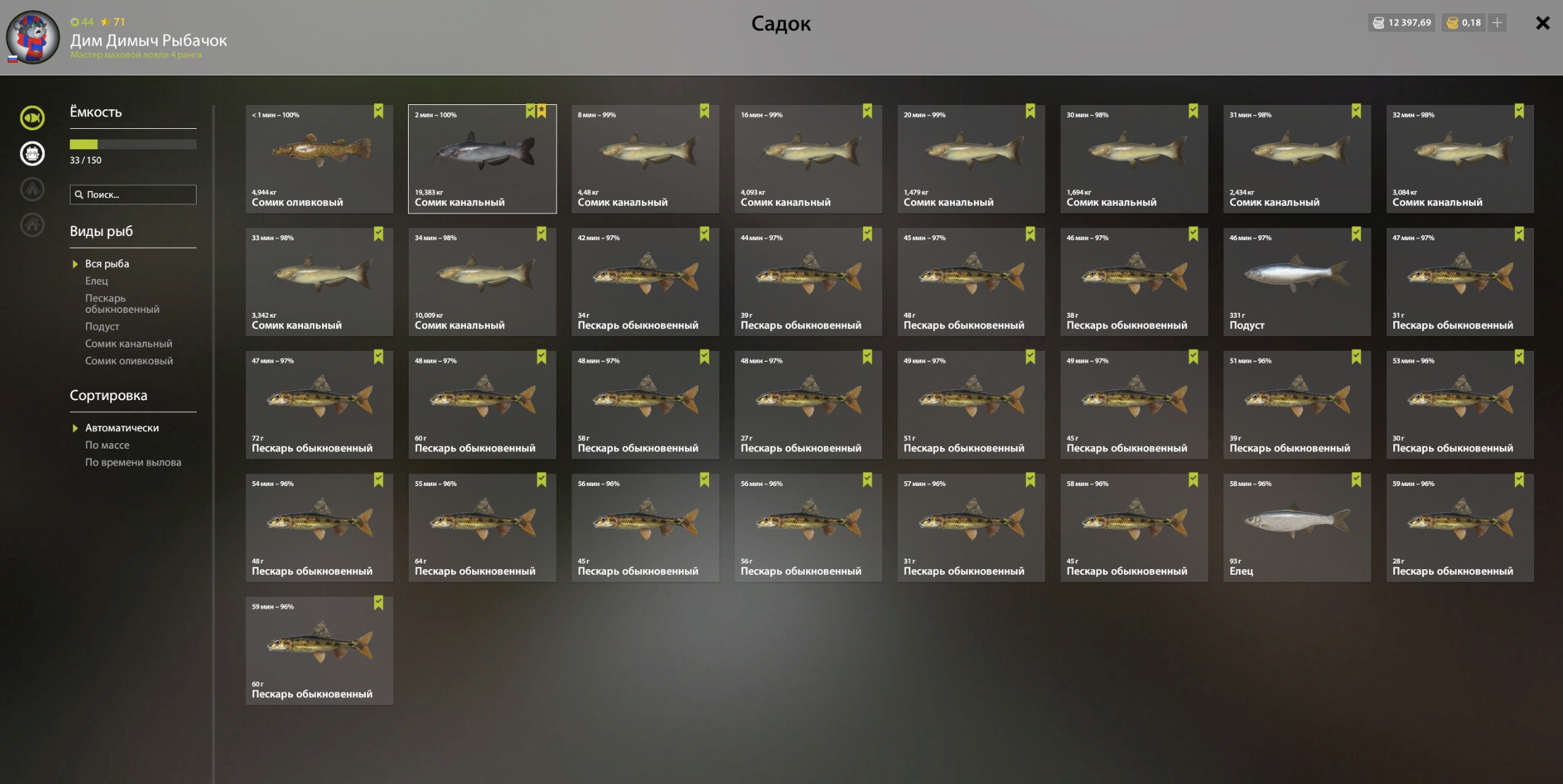Filter fish list by Вся рыба
The image size is (1563, 784).
click(107, 263)
